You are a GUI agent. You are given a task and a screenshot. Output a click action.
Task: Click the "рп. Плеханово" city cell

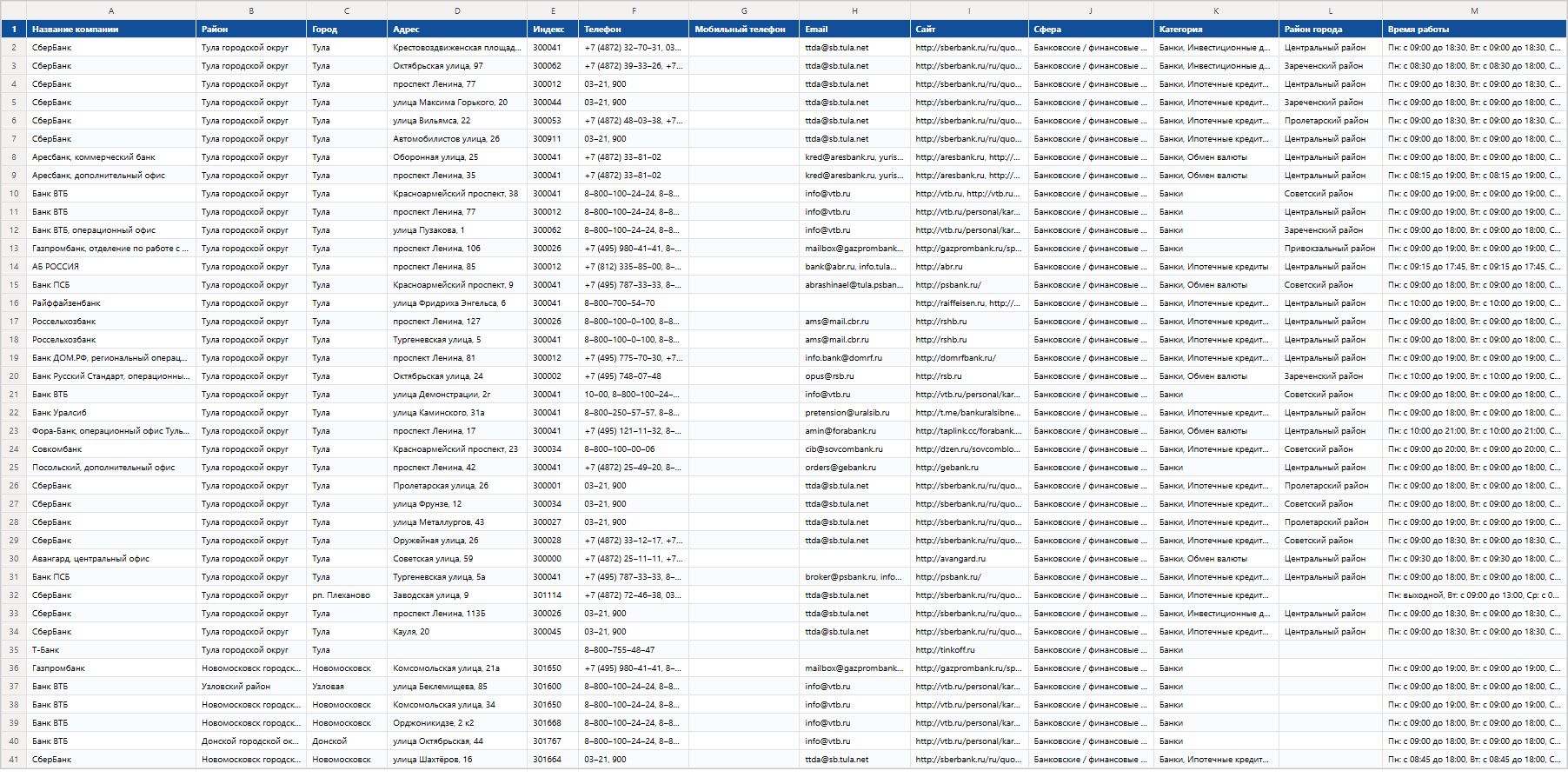tap(347, 595)
